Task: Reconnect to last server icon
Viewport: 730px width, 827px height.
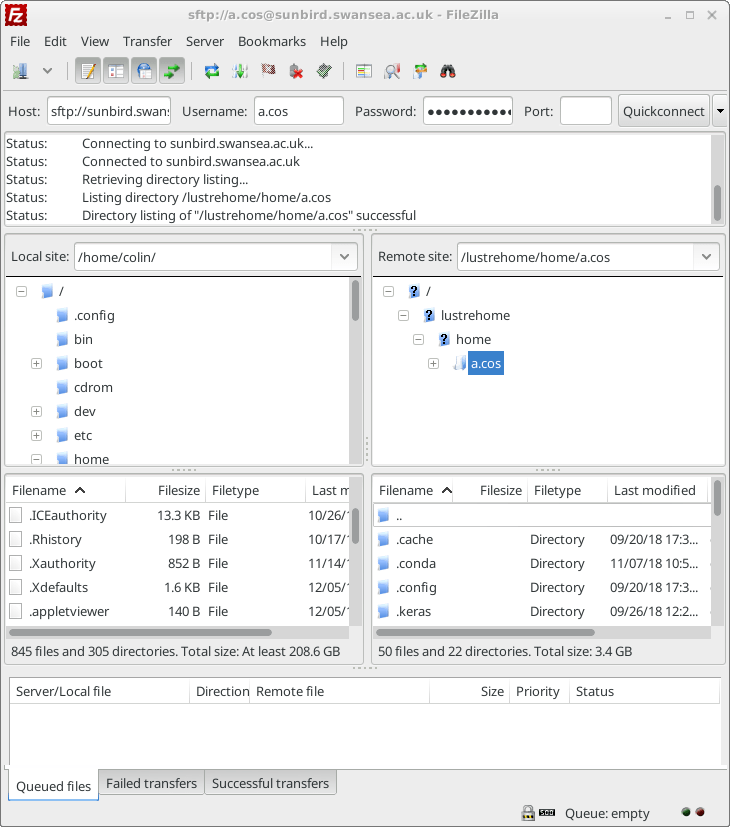Action: pyautogui.click(x=324, y=71)
